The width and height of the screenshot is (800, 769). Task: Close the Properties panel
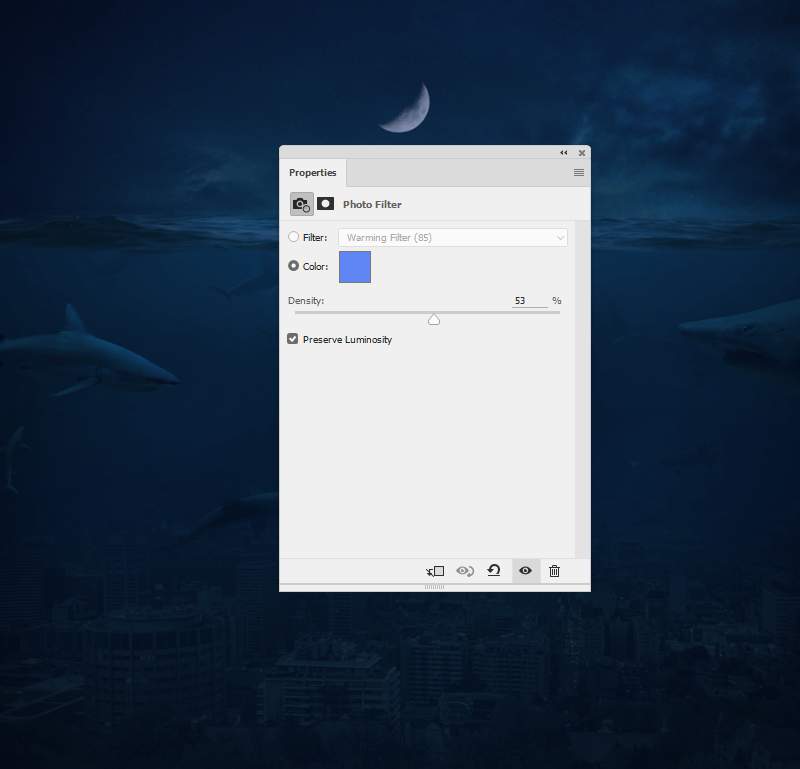click(x=582, y=153)
